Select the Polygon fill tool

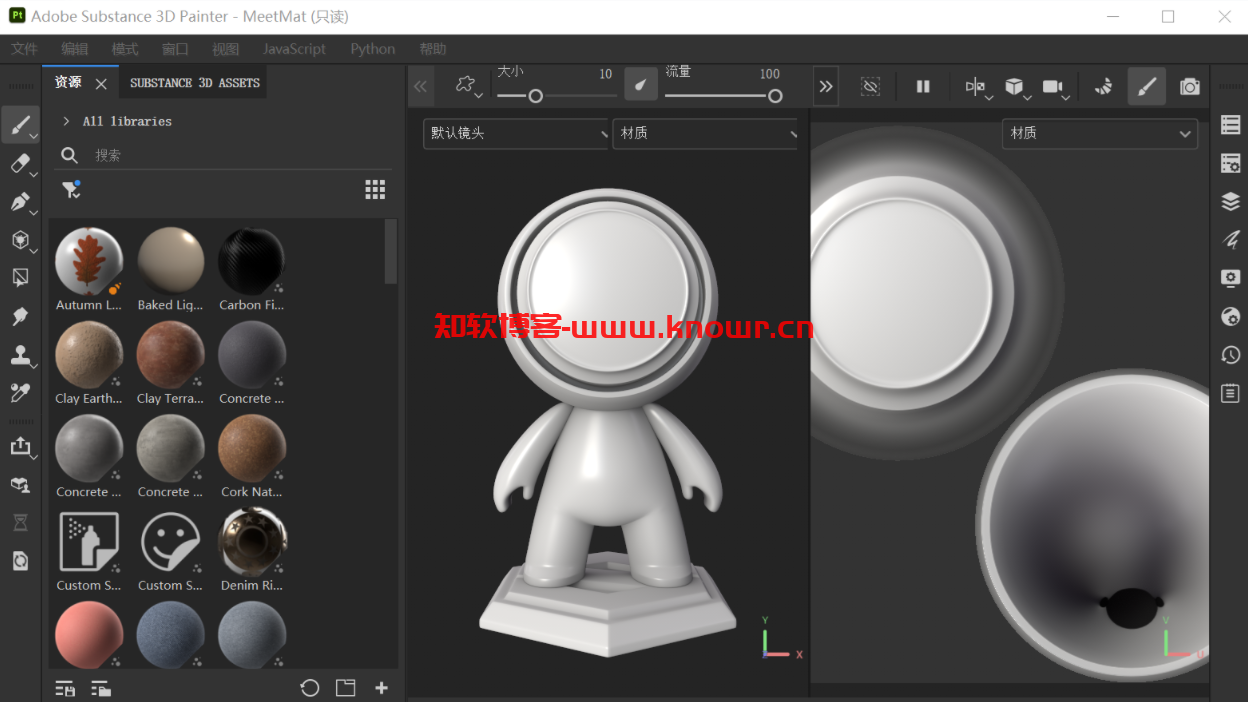click(20, 239)
